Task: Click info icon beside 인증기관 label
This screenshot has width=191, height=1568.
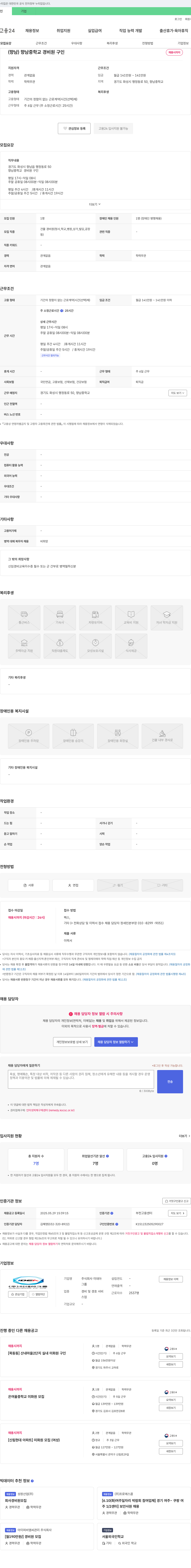Action: [112, 1213]
